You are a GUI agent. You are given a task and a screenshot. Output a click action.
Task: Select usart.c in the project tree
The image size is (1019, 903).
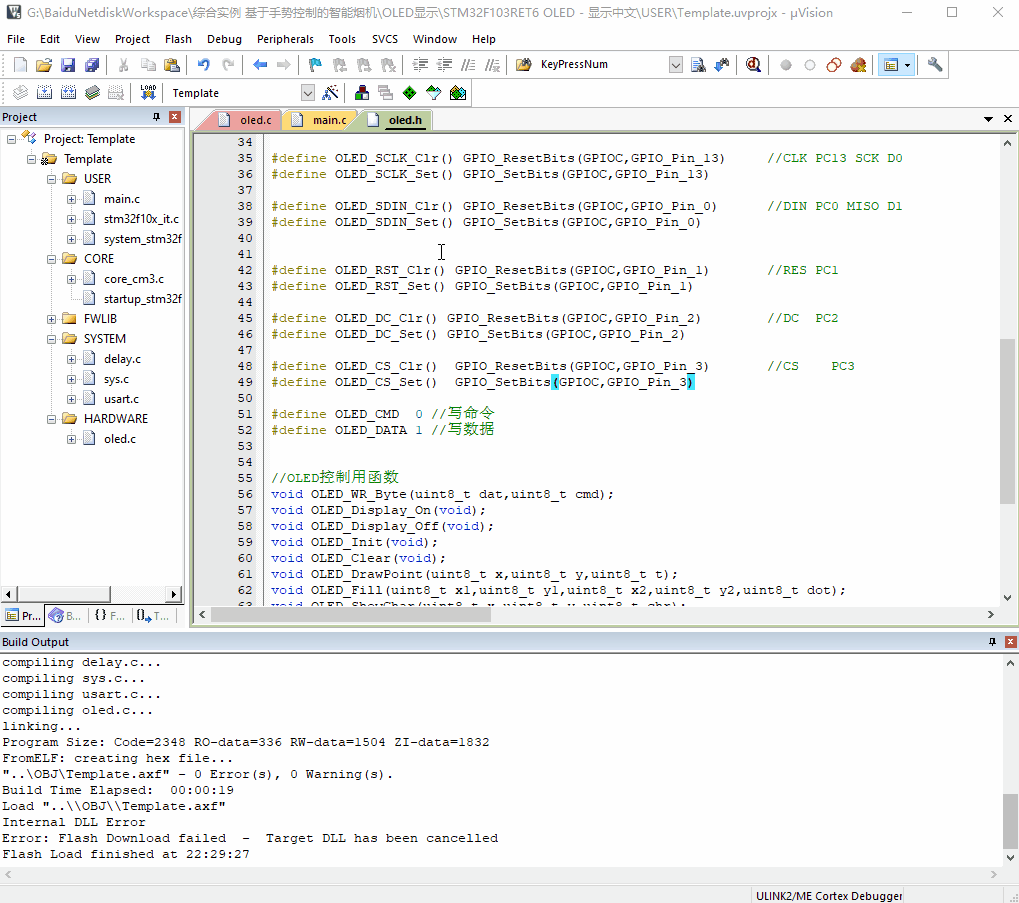click(x=121, y=400)
